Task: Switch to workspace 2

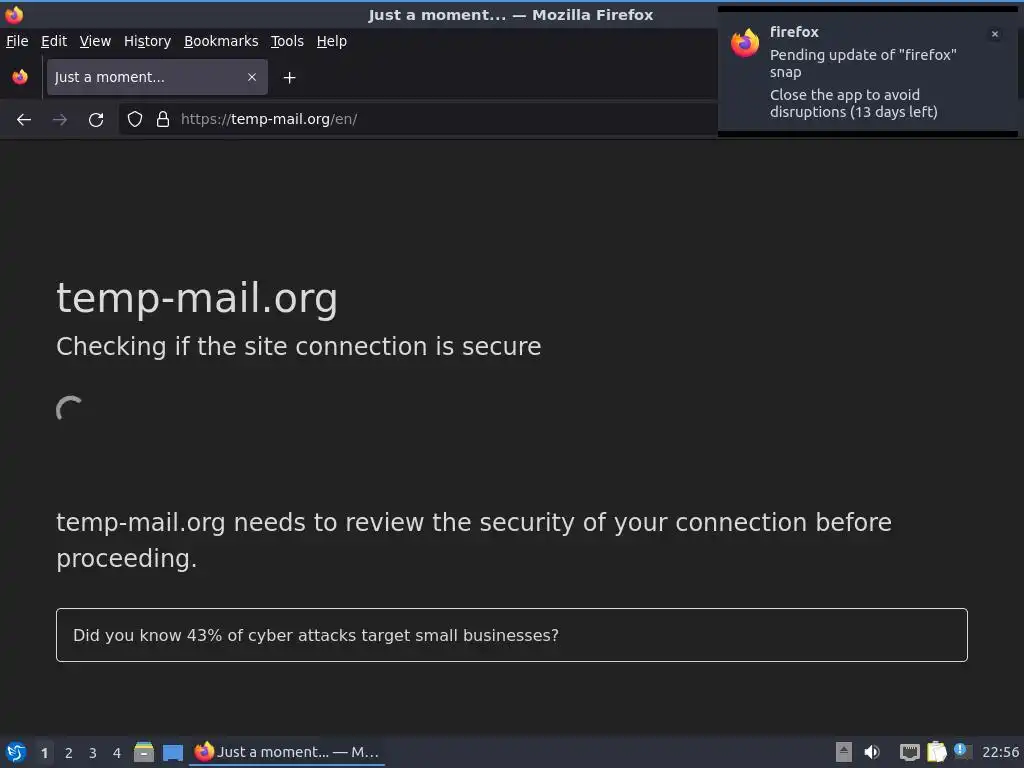Action: [x=69, y=753]
